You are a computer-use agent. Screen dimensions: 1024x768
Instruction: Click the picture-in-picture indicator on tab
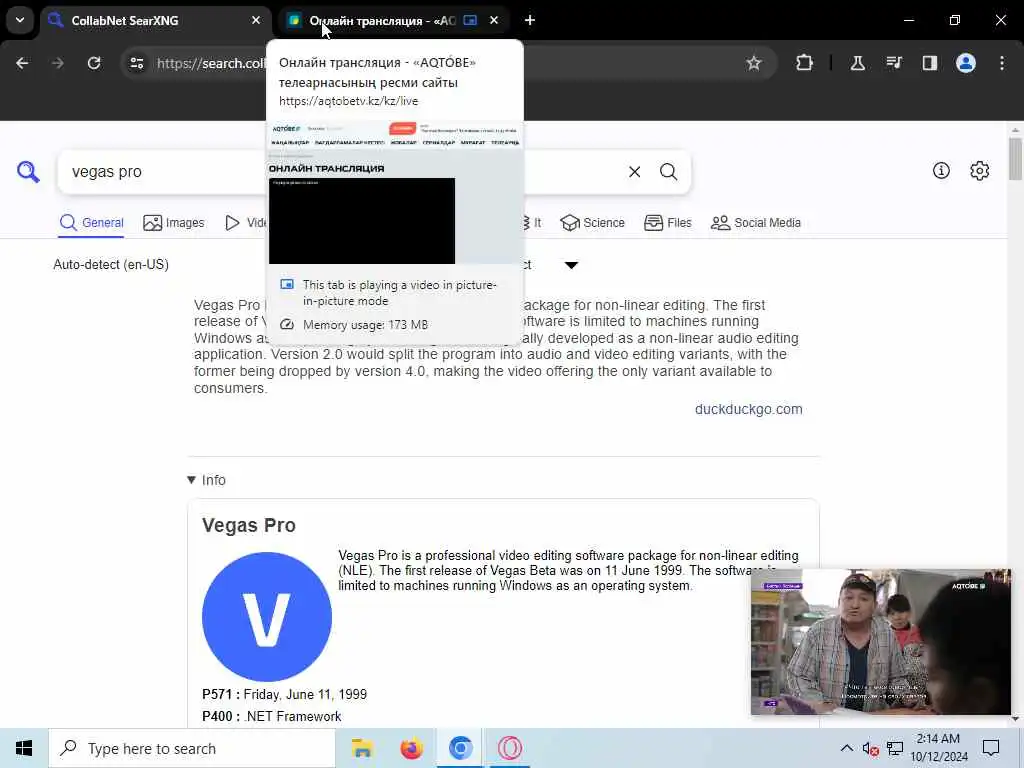[470, 20]
